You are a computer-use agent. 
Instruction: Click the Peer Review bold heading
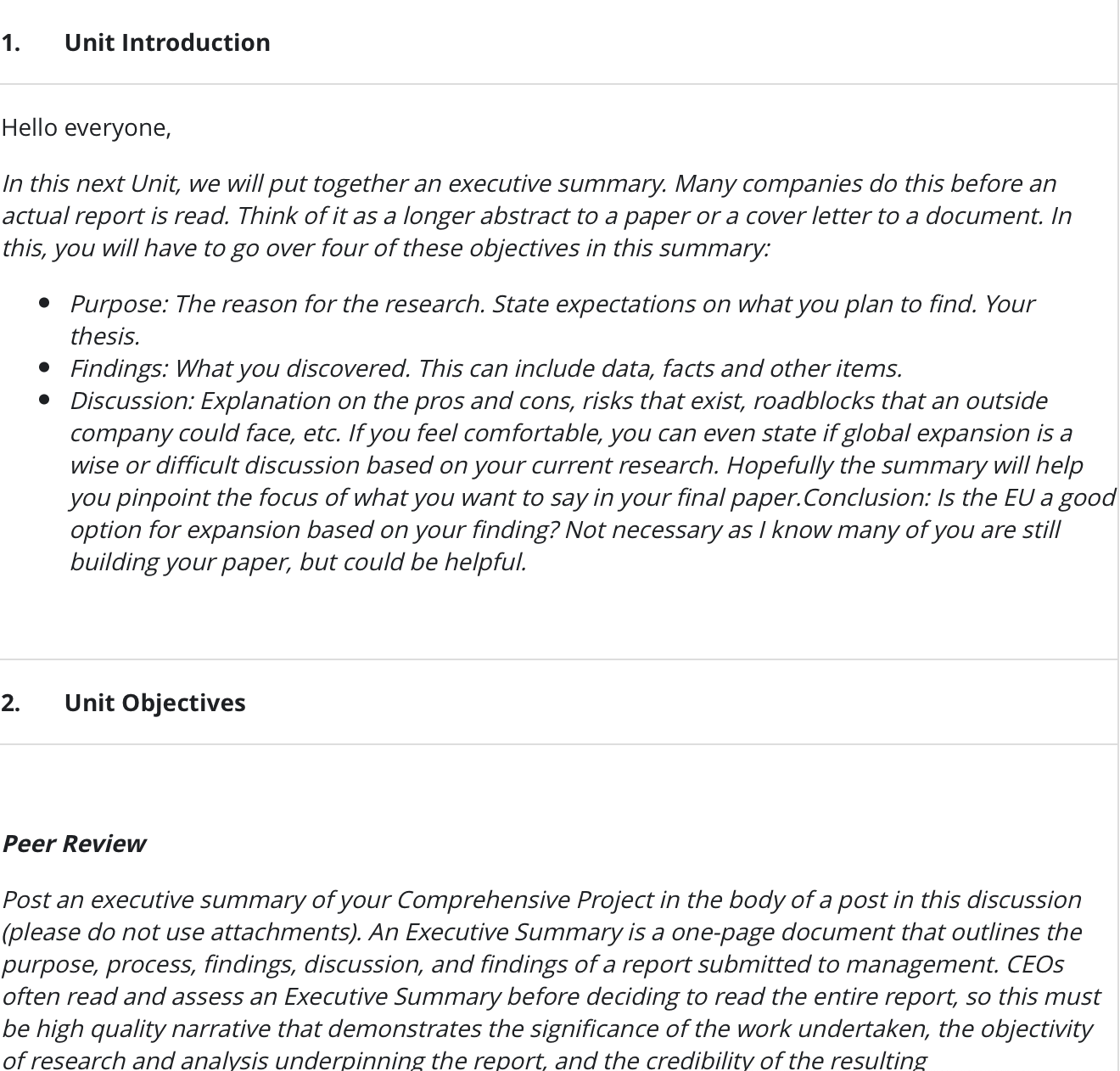pyautogui.click(x=74, y=844)
